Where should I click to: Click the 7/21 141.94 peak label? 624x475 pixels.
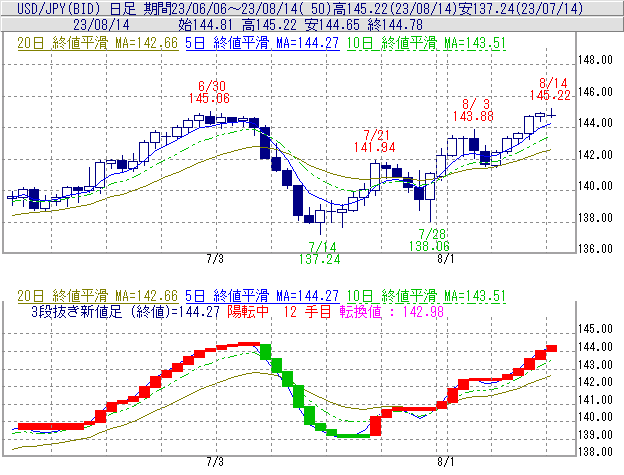coord(374,141)
